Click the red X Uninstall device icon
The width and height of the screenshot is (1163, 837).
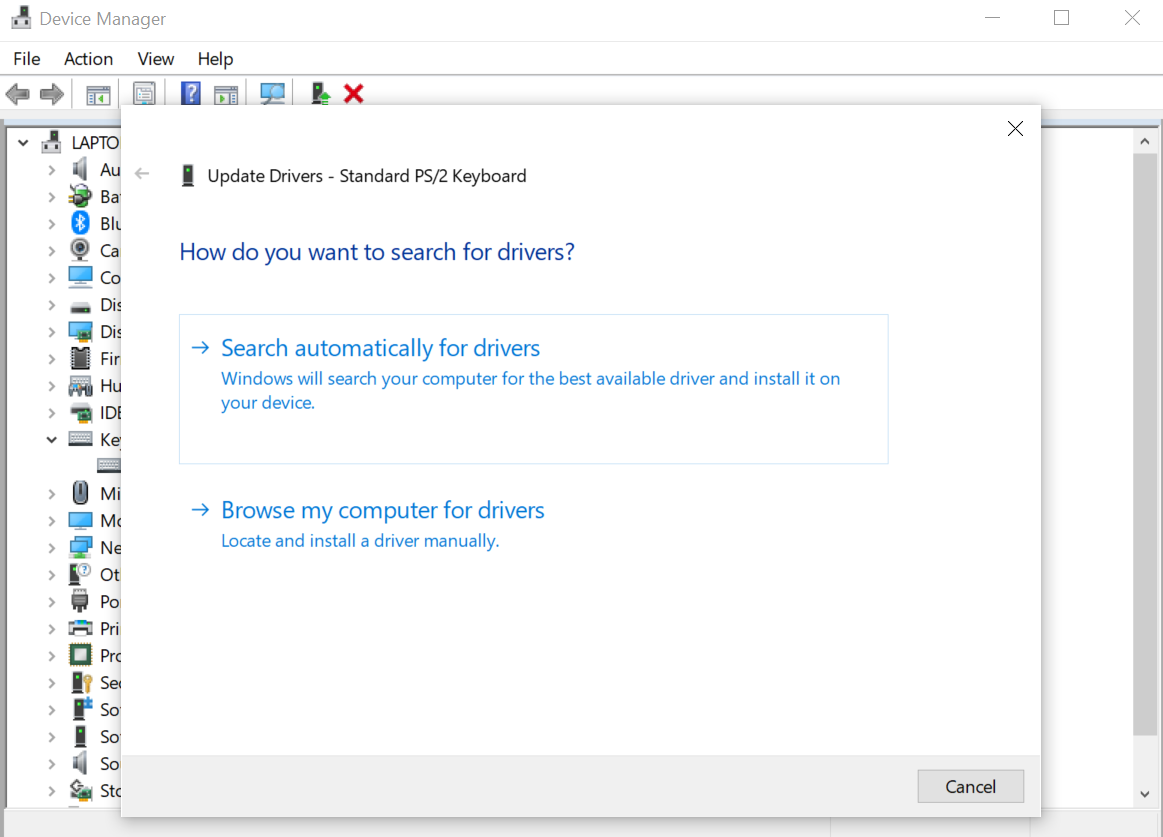[x=354, y=93]
